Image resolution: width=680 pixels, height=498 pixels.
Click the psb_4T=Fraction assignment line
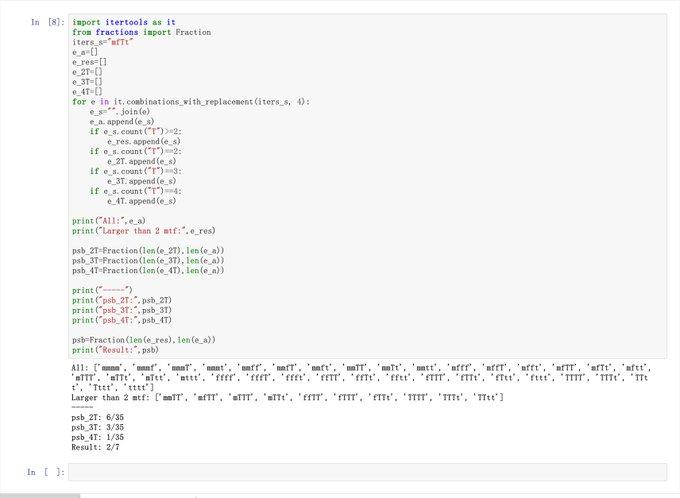tap(147, 270)
